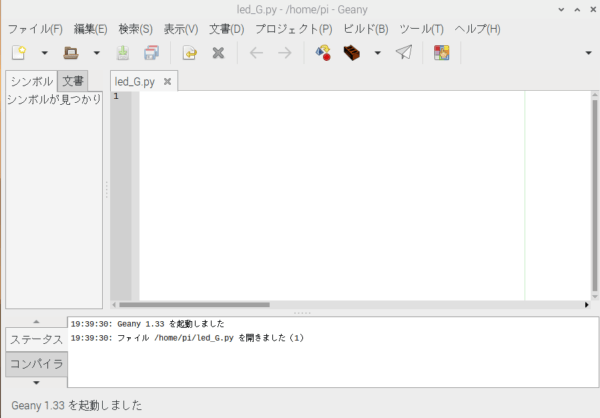Create a new file with toolbar icon
This screenshot has width=600, height=418.
pyautogui.click(x=19, y=53)
